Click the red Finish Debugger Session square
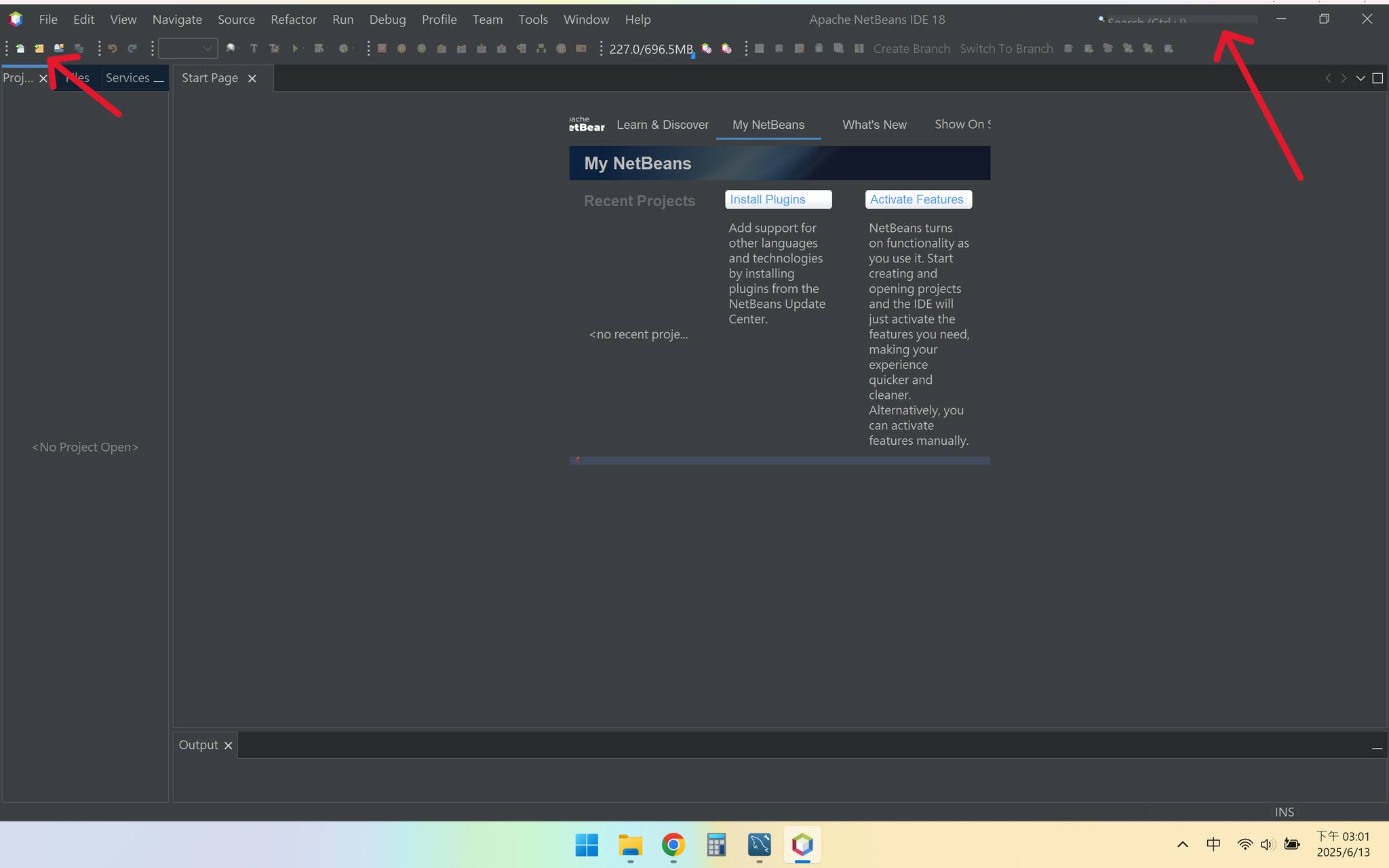Viewport: 1389px width, 868px height. [382, 49]
